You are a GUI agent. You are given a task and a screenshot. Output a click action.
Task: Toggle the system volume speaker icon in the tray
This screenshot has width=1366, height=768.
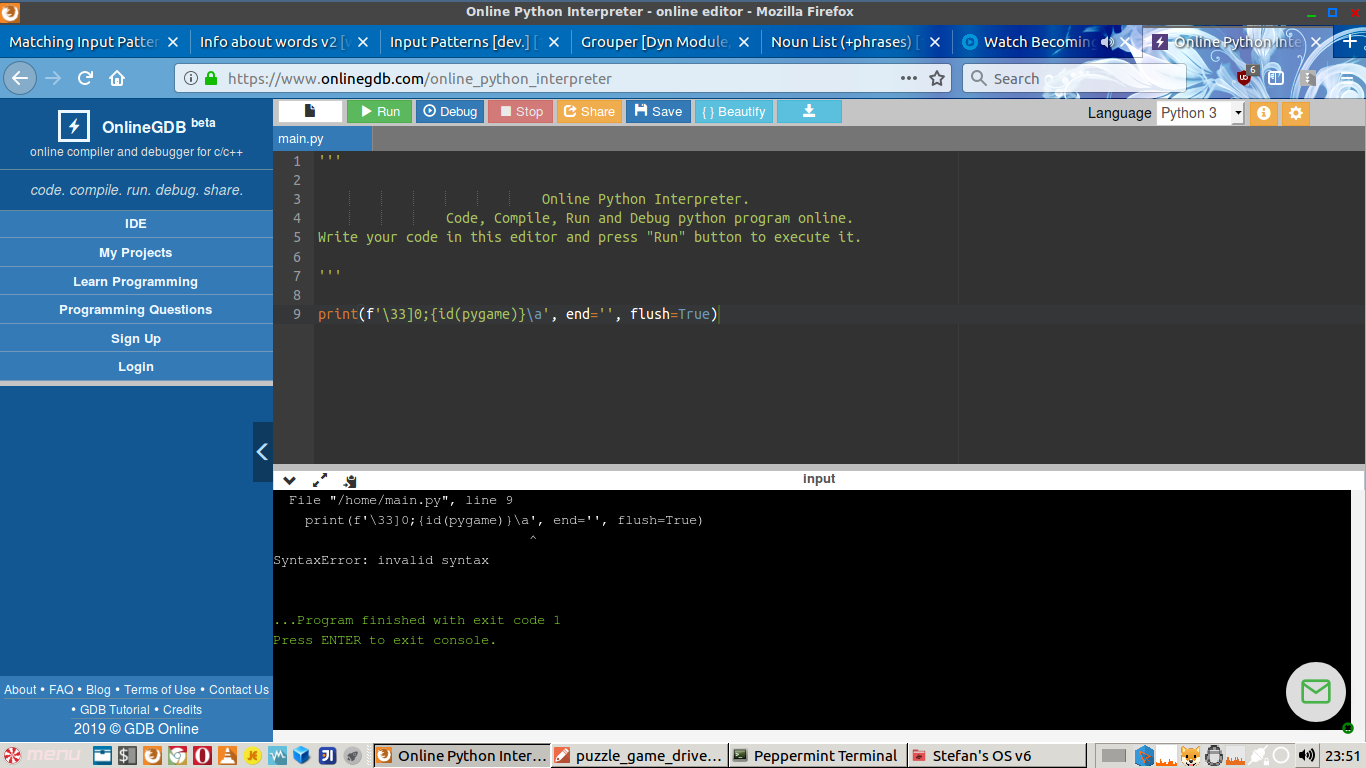tap(1306, 755)
